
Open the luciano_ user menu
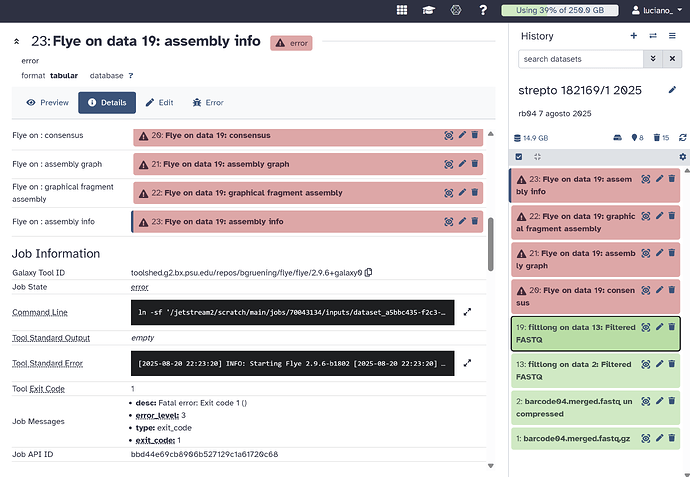tap(657, 10)
